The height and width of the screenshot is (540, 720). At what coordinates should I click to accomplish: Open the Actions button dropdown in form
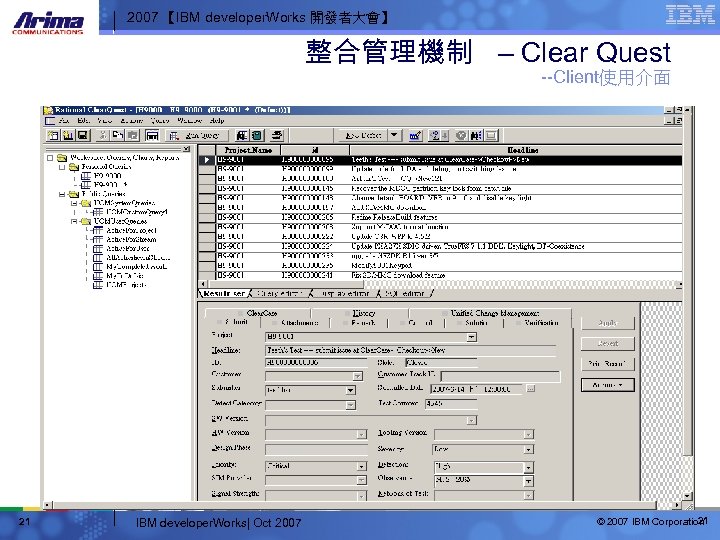tap(608, 385)
